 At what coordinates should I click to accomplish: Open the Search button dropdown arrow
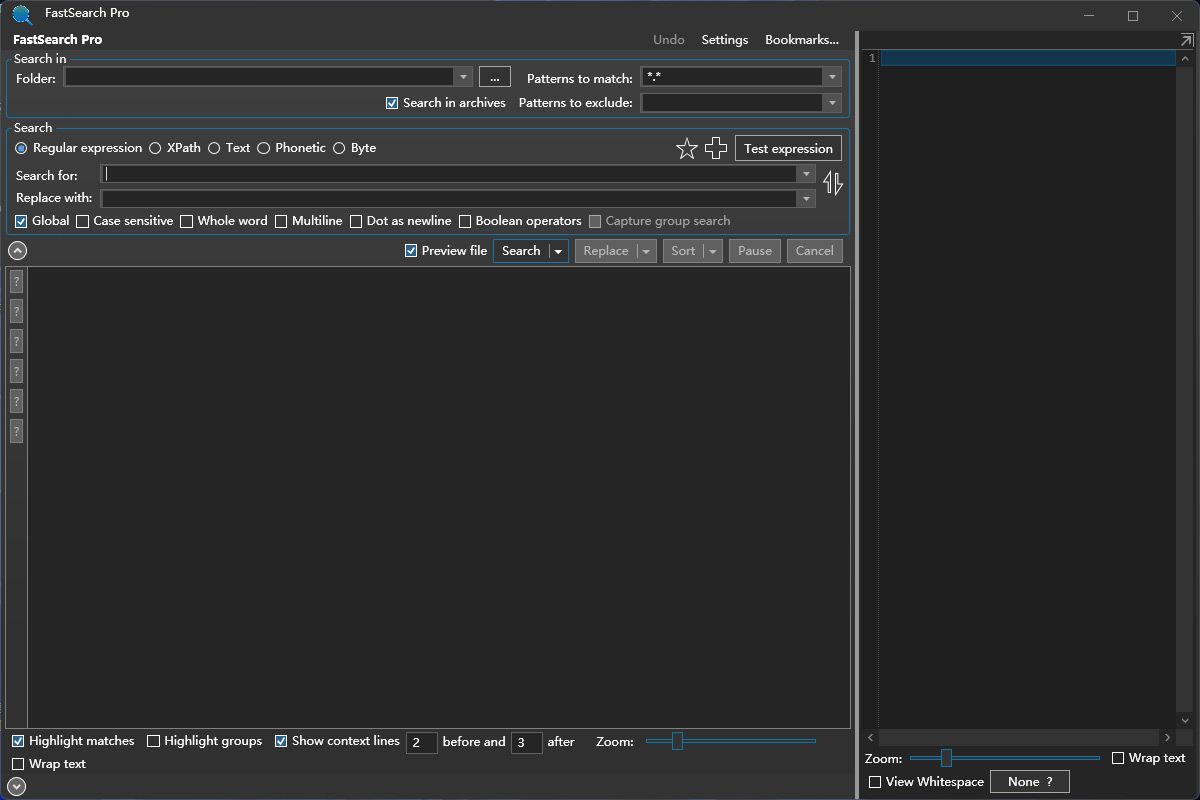tap(558, 251)
